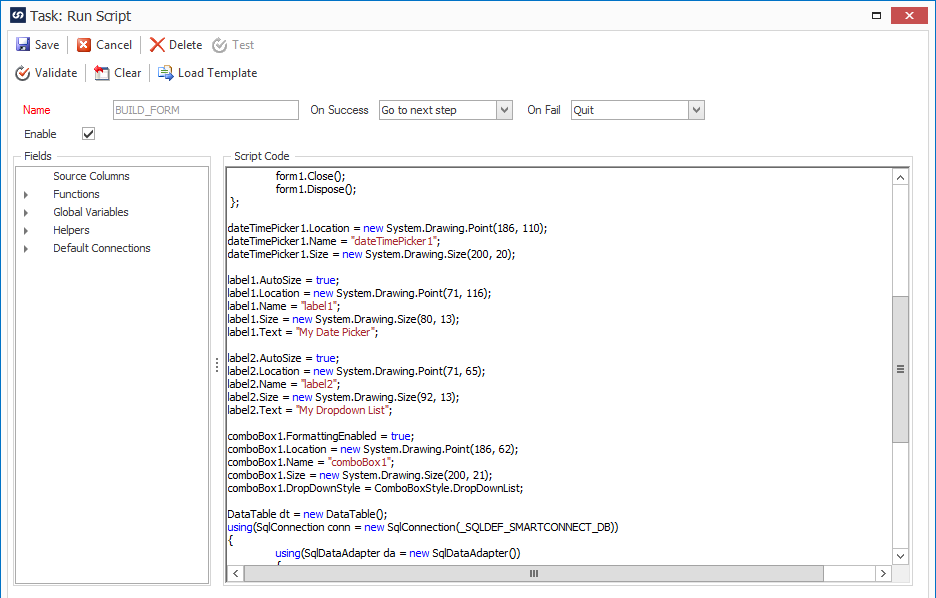This screenshot has height=598, width=936.
Task: Select Source Columns in Fields tree
Action: 91,176
